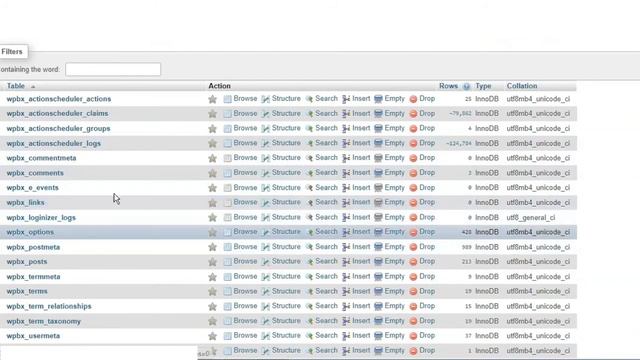View Structure of wpbx_options
This screenshot has width=640, height=360.
tap(286, 231)
